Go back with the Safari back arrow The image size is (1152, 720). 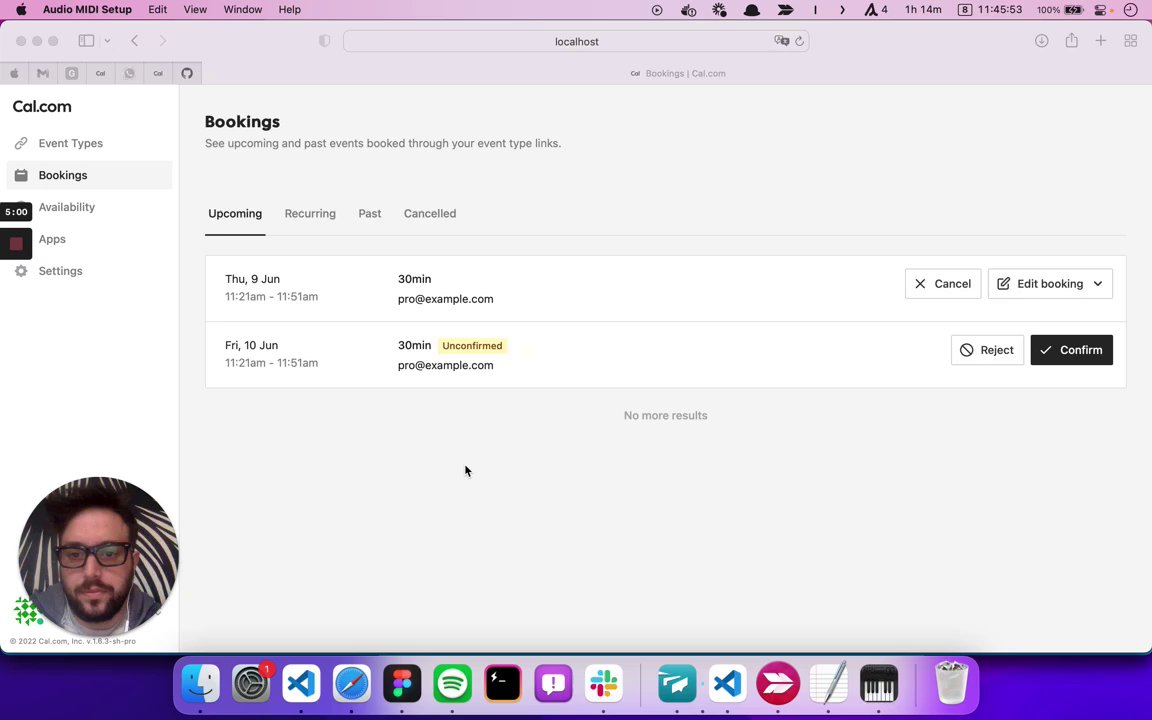pos(134,41)
